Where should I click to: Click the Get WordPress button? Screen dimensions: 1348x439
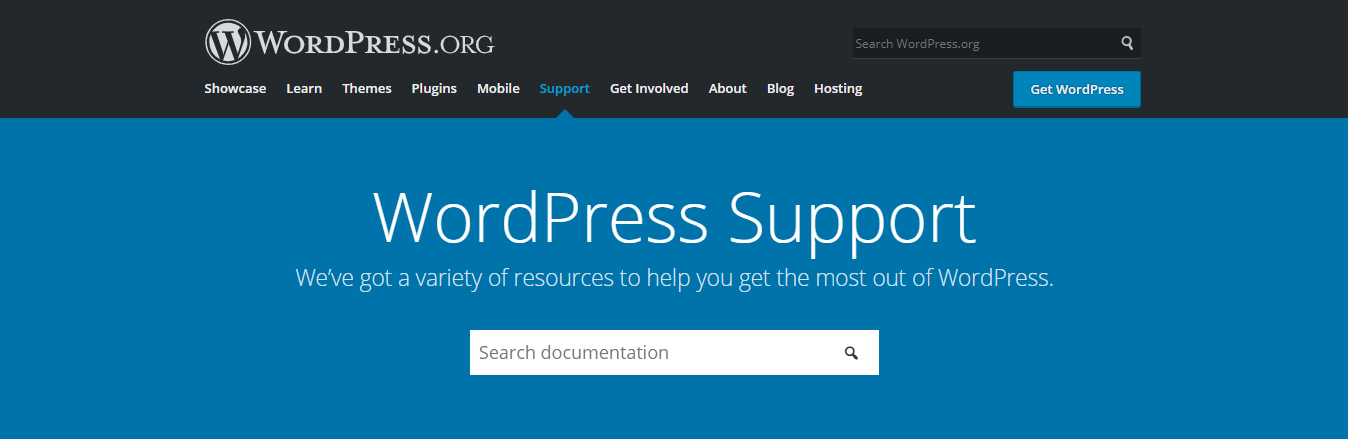[1077, 89]
